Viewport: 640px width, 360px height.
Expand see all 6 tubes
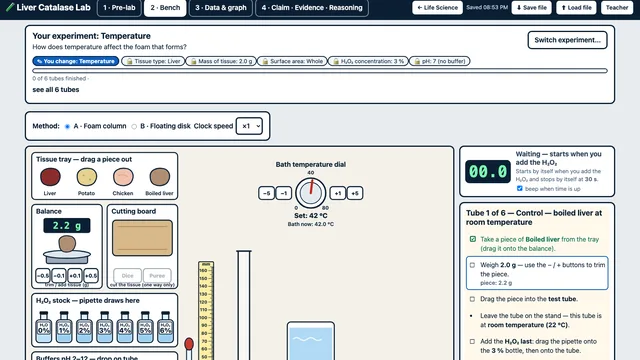coord(56,89)
